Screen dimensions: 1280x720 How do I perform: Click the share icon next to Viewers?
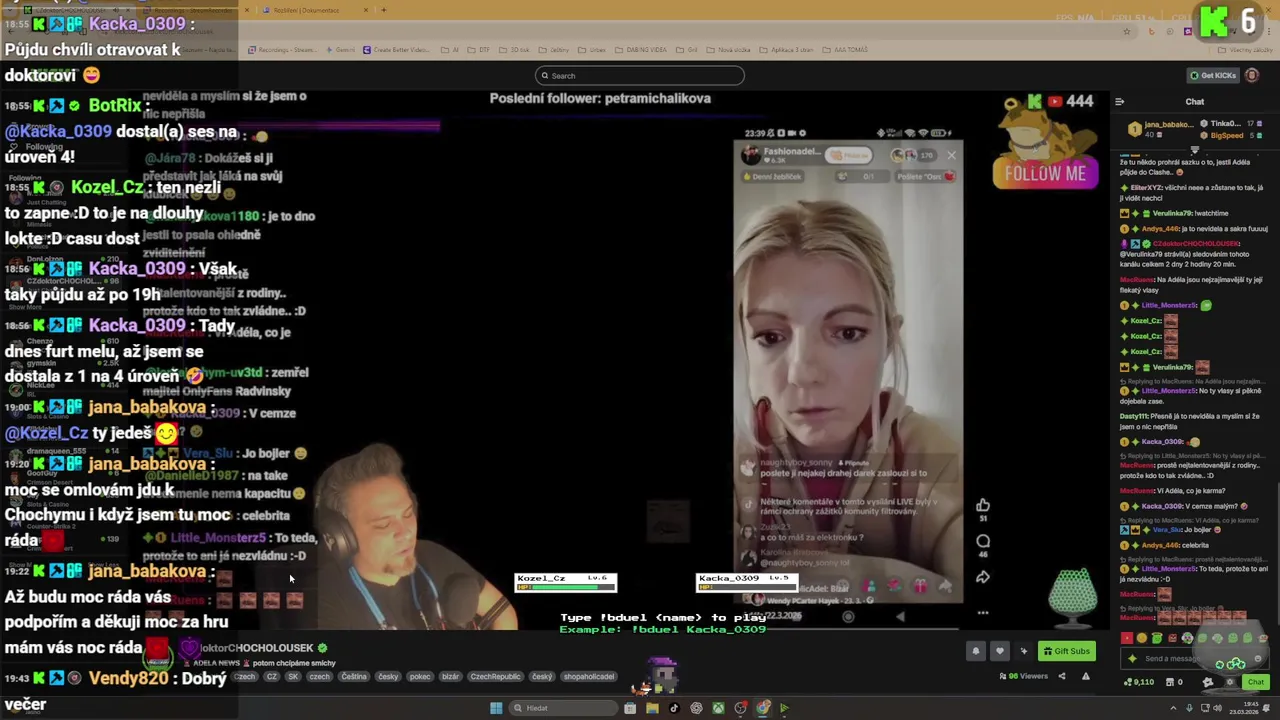[1062, 676]
